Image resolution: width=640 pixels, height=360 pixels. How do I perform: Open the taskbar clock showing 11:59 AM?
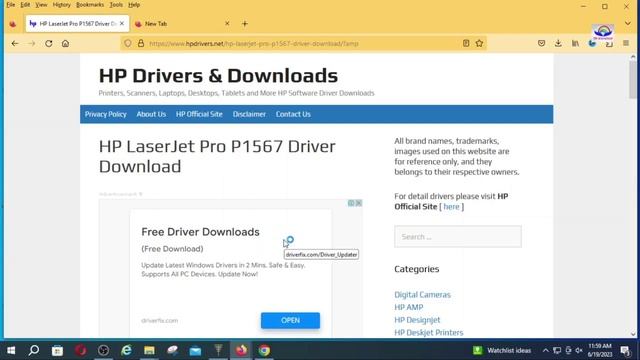600,350
